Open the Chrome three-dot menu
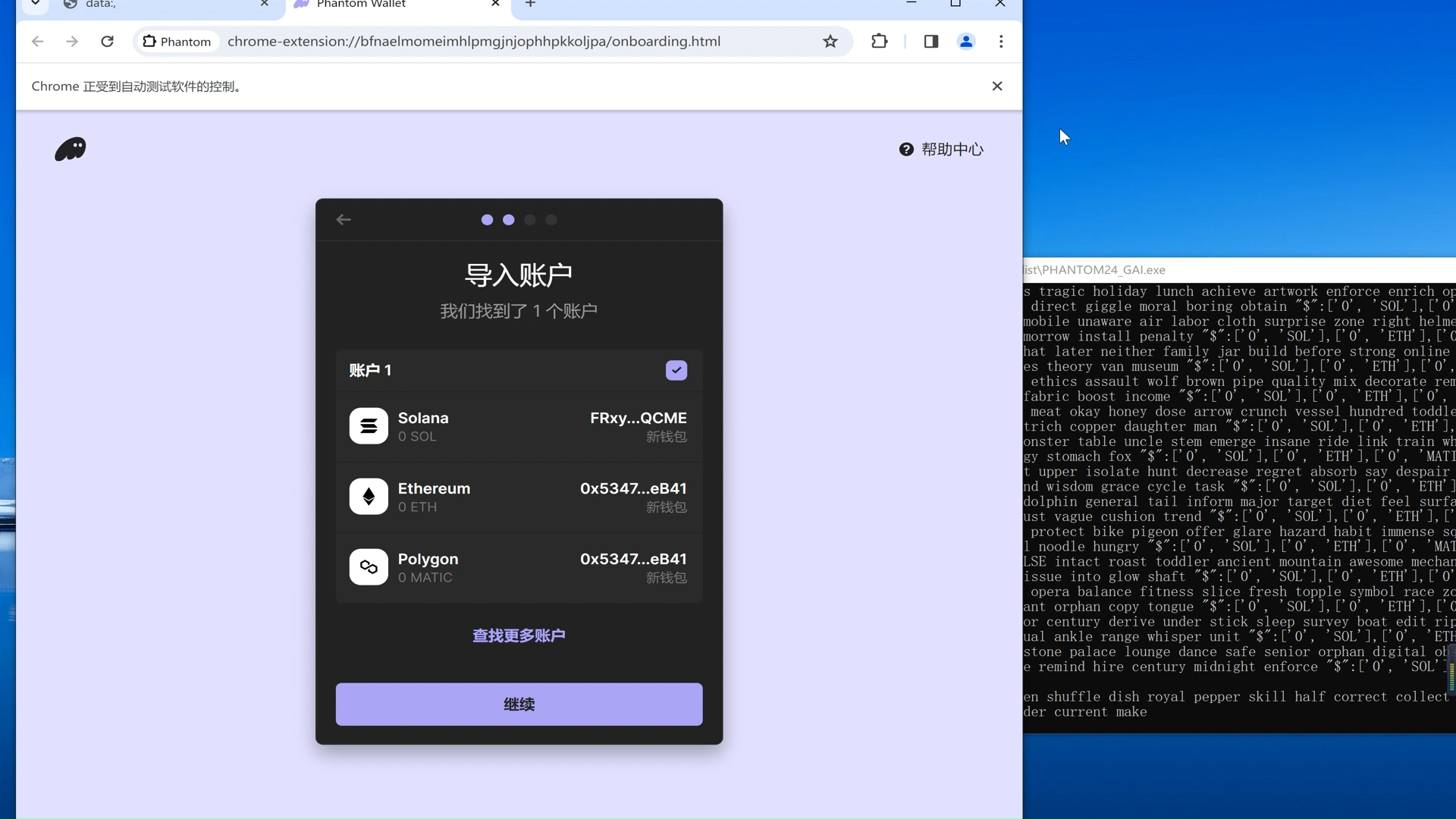Image resolution: width=1456 pixels, height=819 pixels. (x=1001, y=42)
